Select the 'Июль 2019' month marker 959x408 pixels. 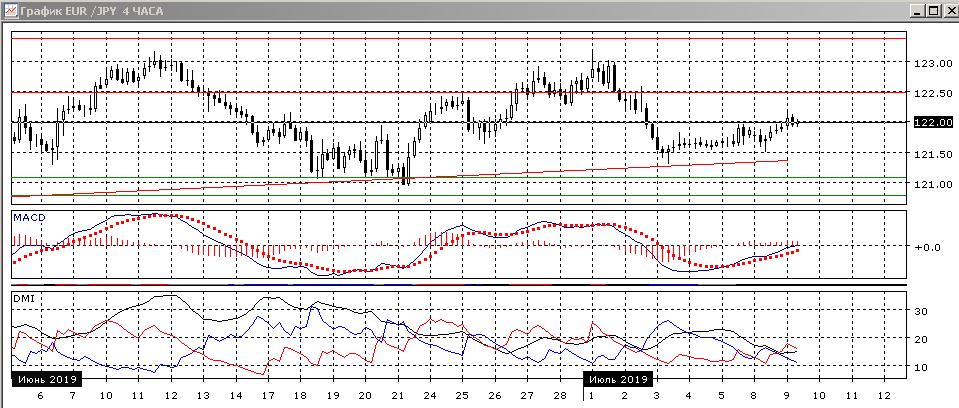tap(619, 380)
